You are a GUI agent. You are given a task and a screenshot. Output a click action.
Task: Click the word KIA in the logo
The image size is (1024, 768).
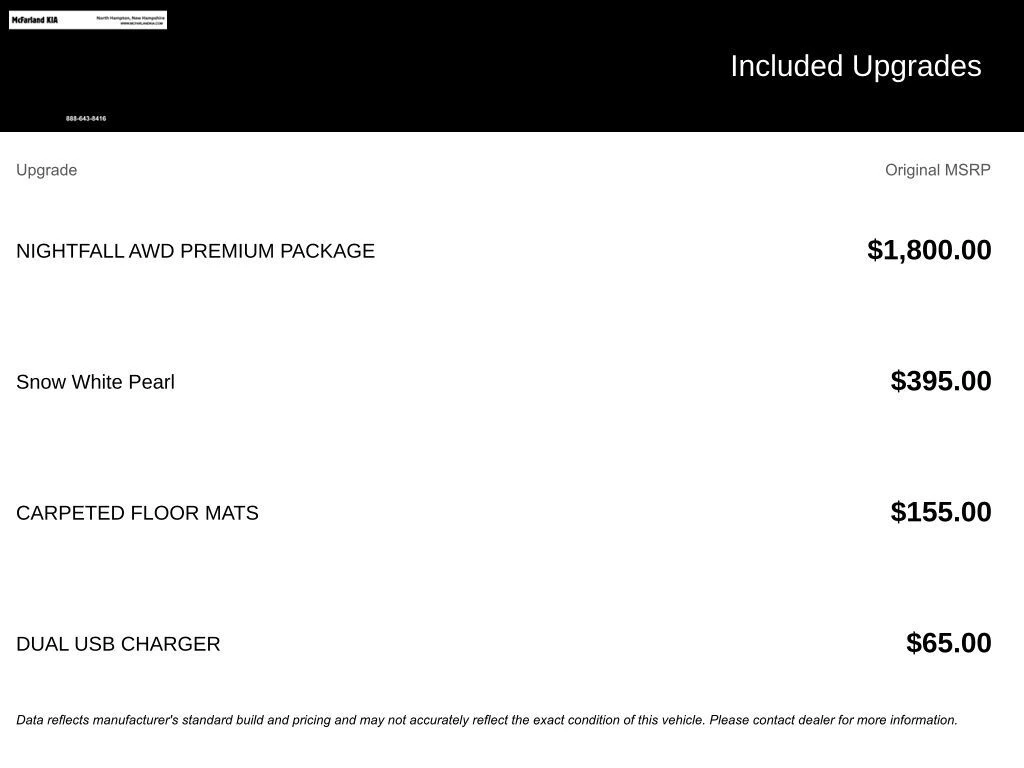50,20
